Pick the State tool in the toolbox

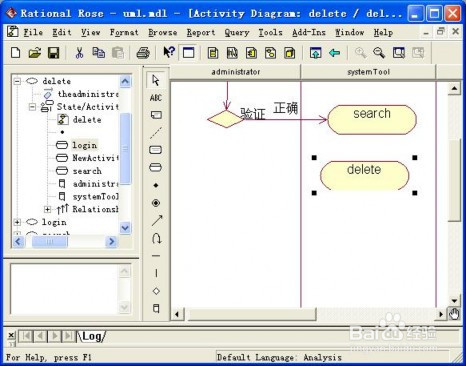156,150
